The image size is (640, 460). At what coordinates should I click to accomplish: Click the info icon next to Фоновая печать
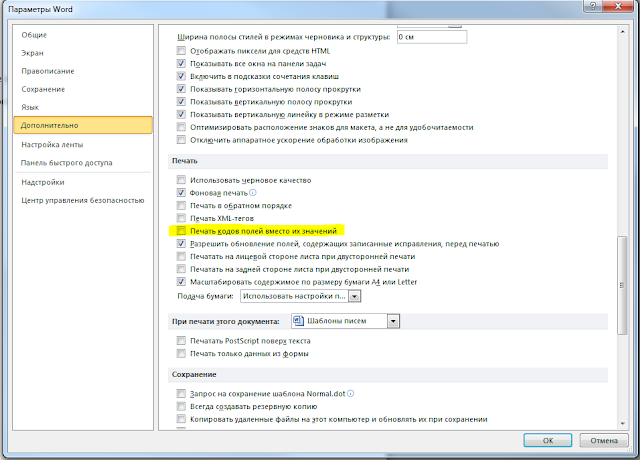point(253,193)
